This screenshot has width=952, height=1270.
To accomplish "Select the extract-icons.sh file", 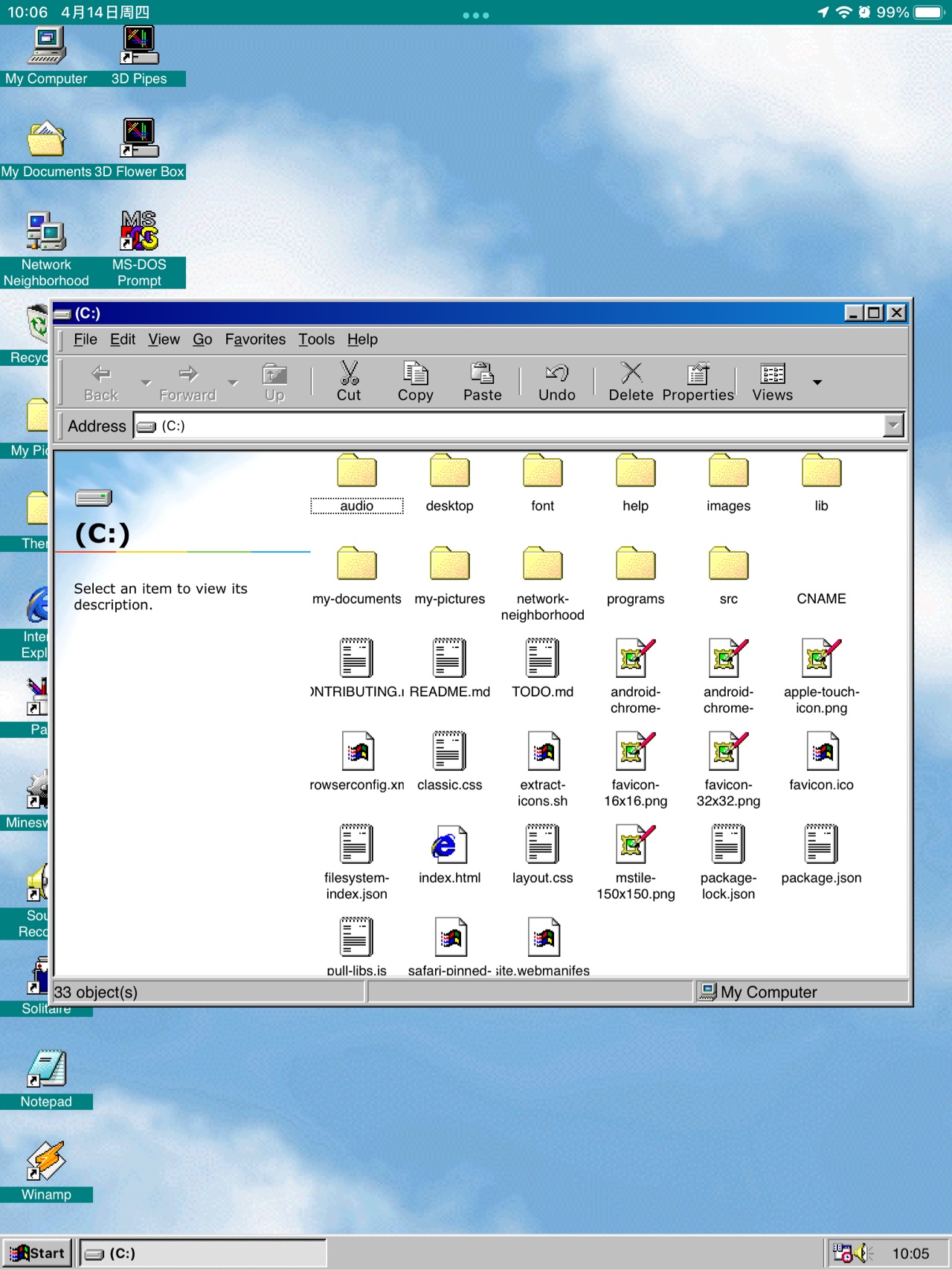I will pyautogui.click(x=543, y=771).
